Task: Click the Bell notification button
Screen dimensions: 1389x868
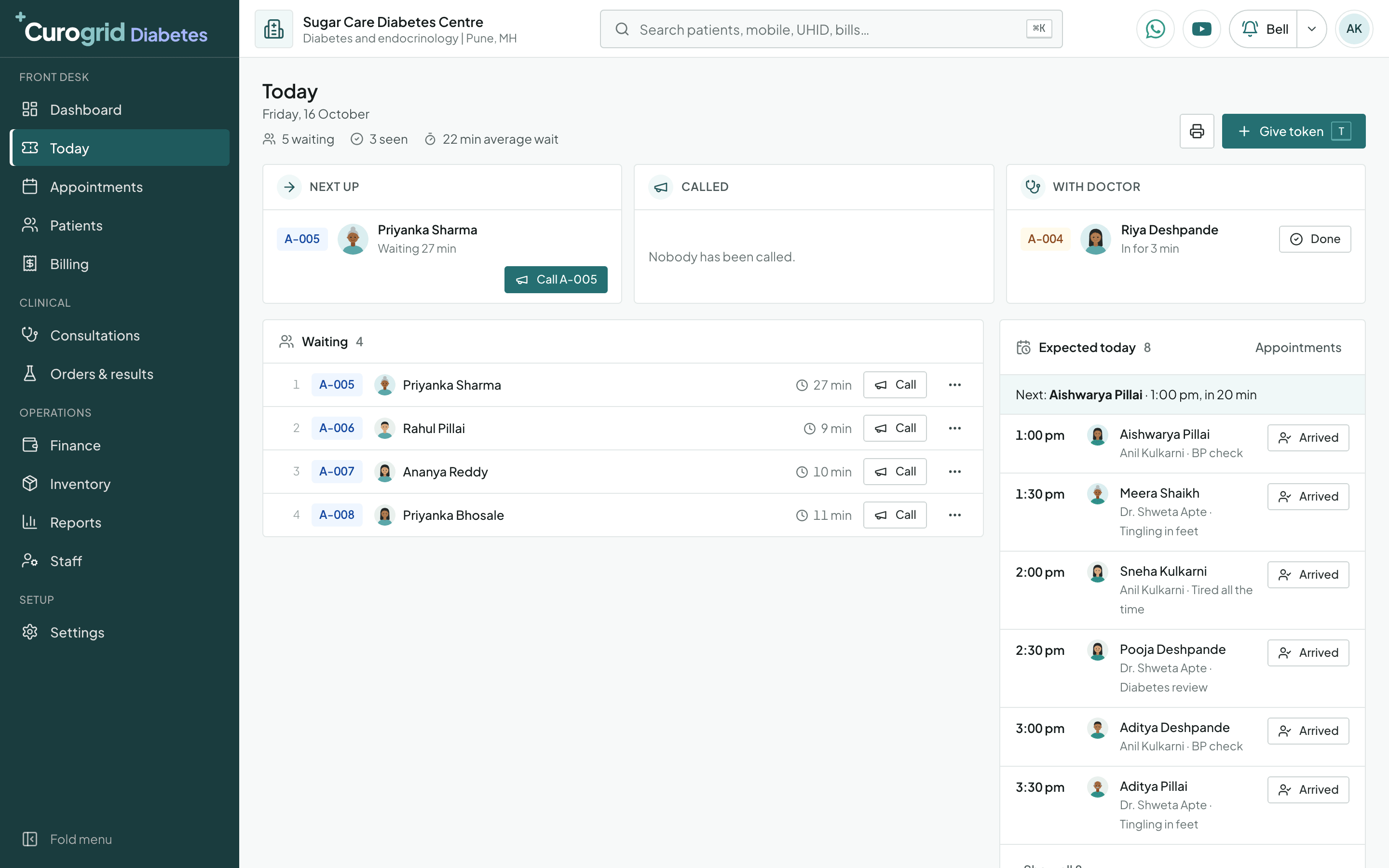Action: (x=1263, y=29)
